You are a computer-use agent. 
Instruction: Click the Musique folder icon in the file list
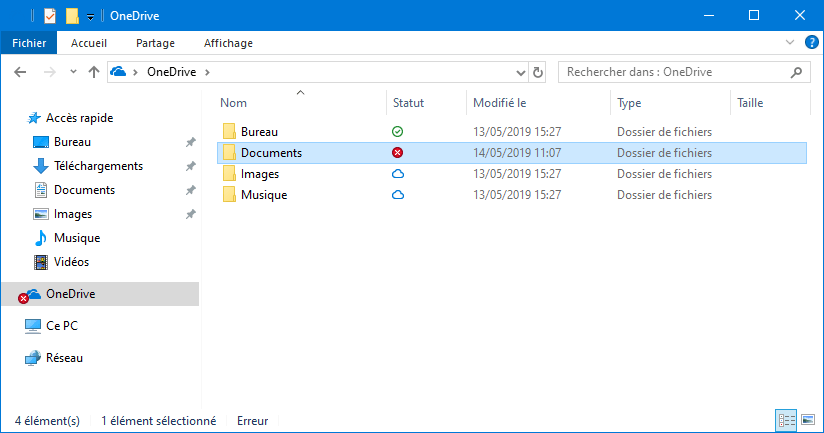tap(229, 194)
